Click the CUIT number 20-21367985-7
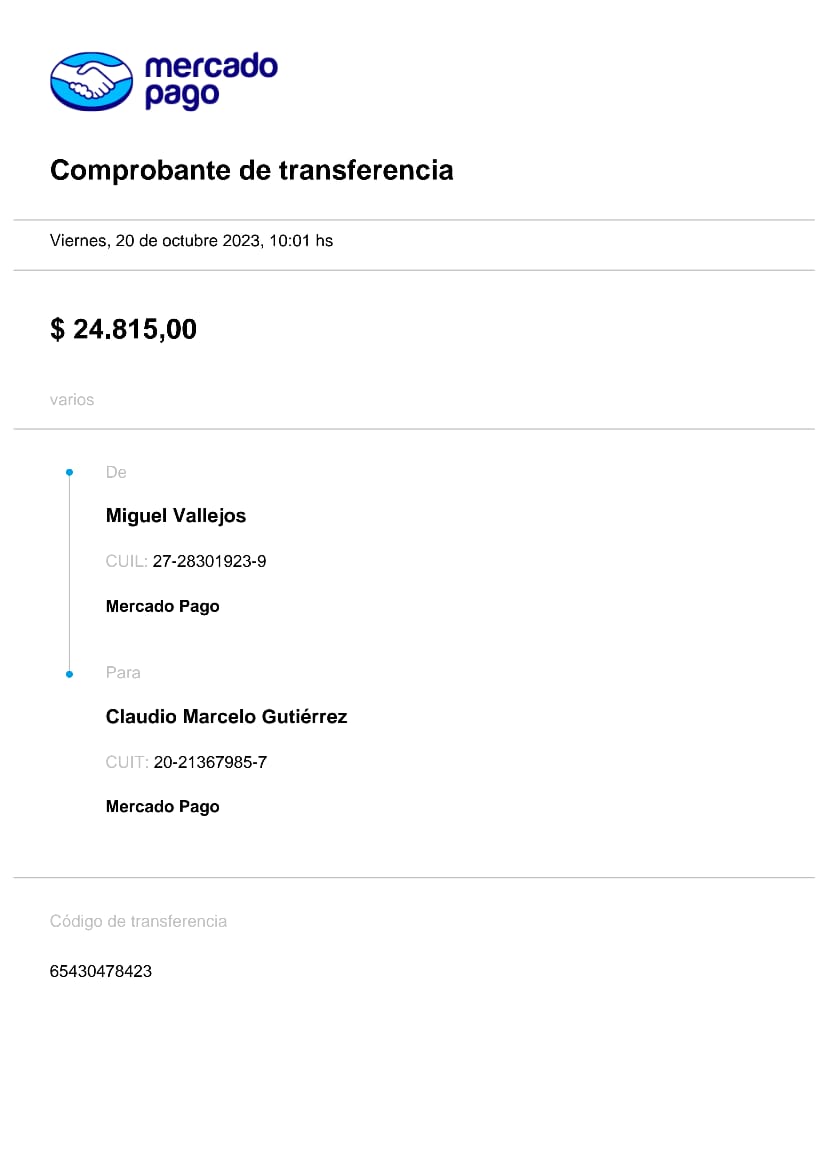The width and height of the screenshot is (829, 1173). coord(210,763)
